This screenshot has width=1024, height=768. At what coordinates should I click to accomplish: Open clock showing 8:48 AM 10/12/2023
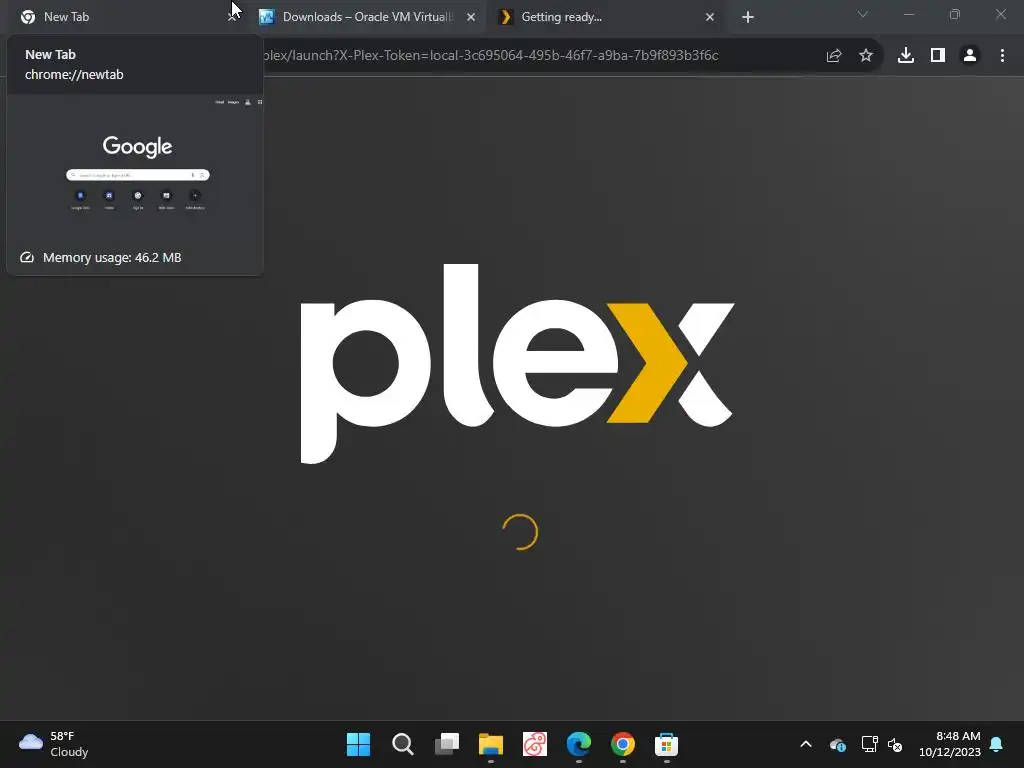950,744
